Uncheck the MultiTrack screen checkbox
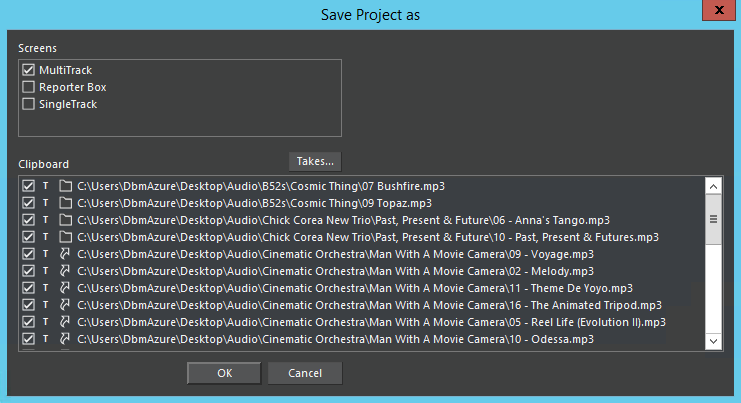This screenshot has height=403, width=741. point(28,70)
